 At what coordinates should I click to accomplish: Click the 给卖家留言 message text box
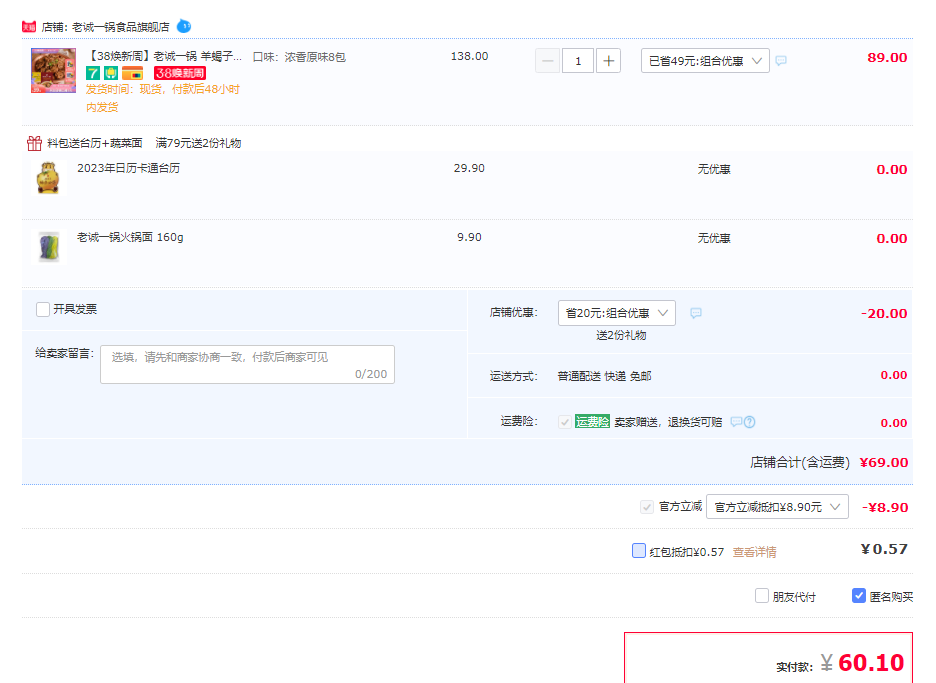point(248,364)
